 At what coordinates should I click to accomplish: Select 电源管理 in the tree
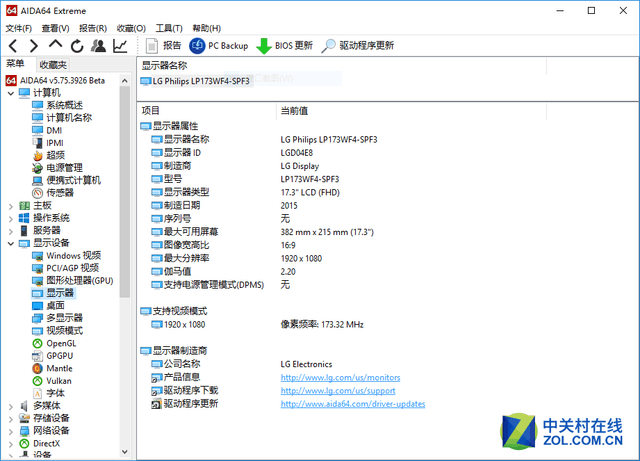tap(57, 168)
